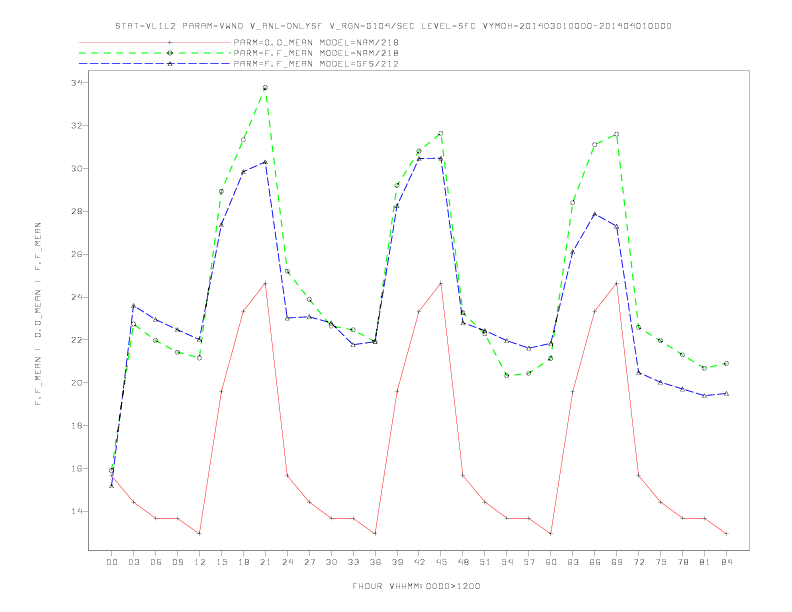Click blue GFS triangle marker at hour 66
Screen dimensions: 792x612
pos(595,214)
